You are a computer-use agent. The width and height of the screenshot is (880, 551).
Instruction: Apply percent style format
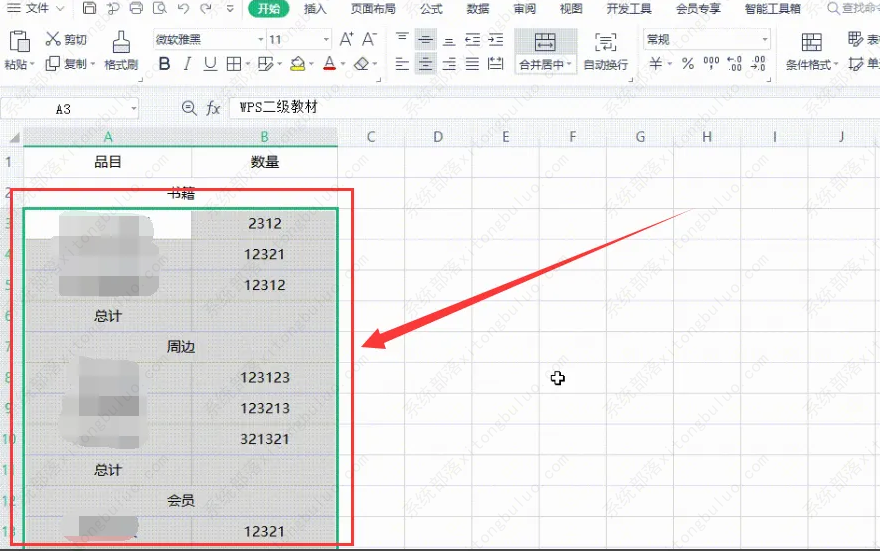pos(688,64)
